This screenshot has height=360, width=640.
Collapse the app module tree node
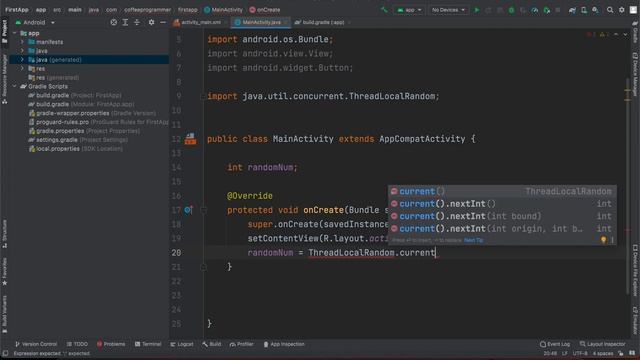15,33
